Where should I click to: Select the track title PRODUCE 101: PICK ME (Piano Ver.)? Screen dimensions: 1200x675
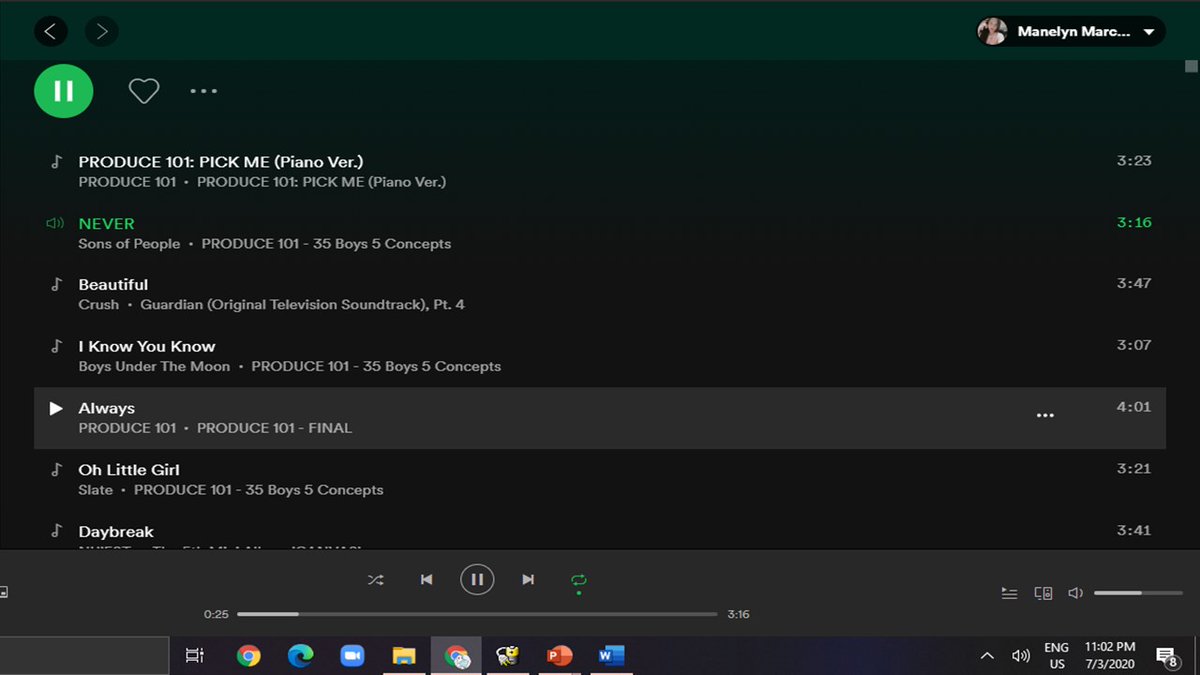[x=221, y=162]
